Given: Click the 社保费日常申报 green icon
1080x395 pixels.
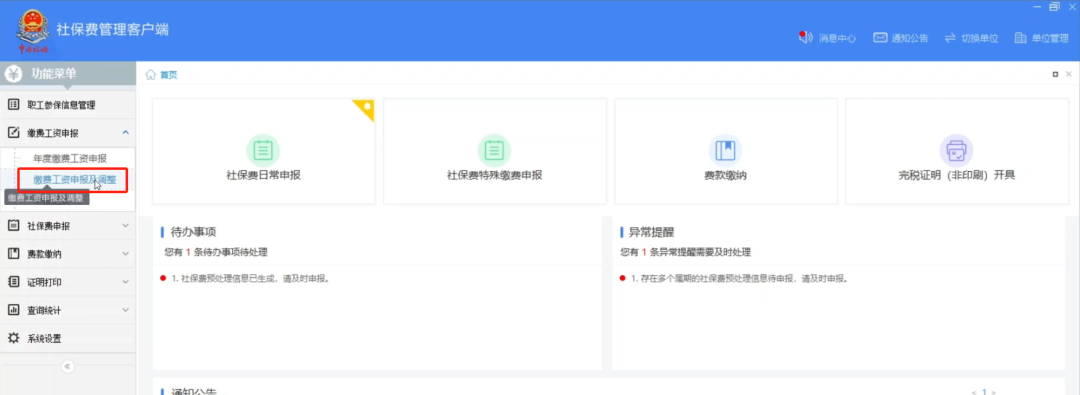Looking at the screenshot, I should click(263, 150).
